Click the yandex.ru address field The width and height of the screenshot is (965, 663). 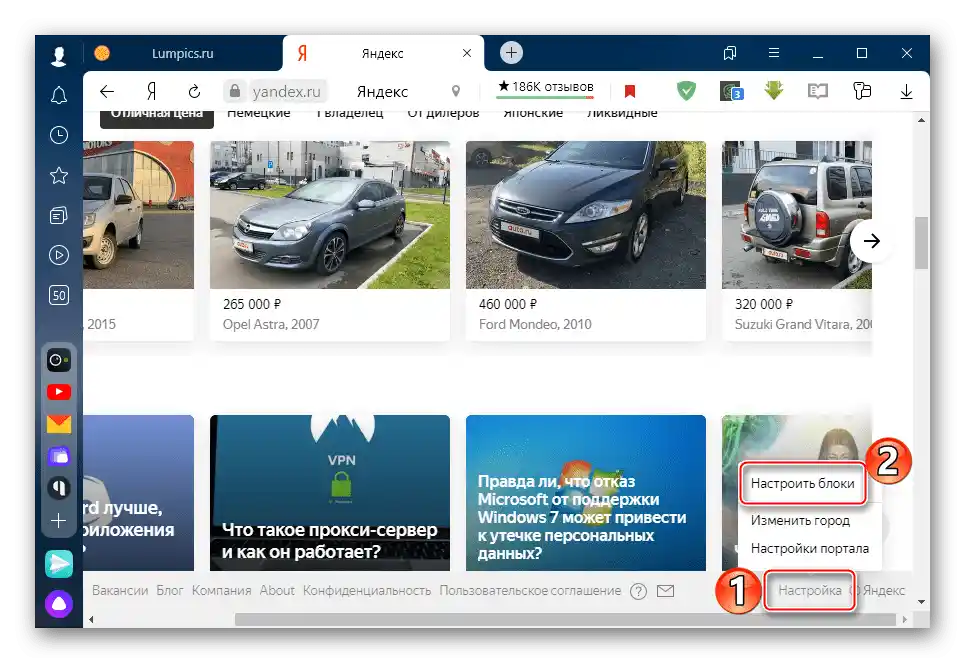(x=286, y=92)
